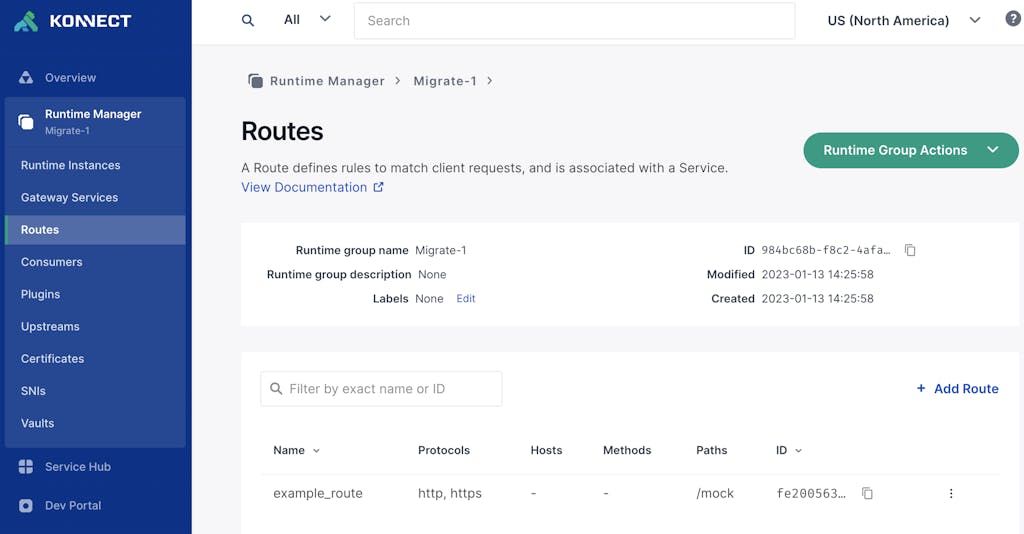Click the Edit labels link
The image size is (1024, 534).
click(466, 299)
